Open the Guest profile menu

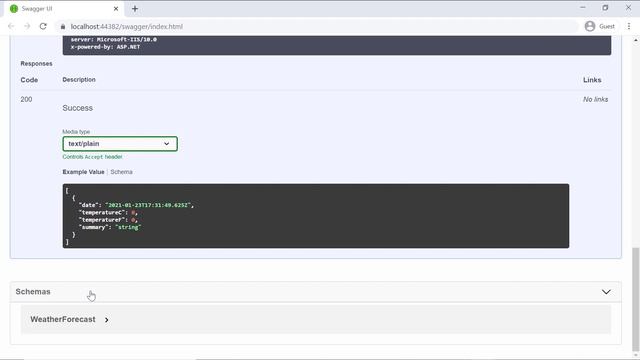[600, 26]
